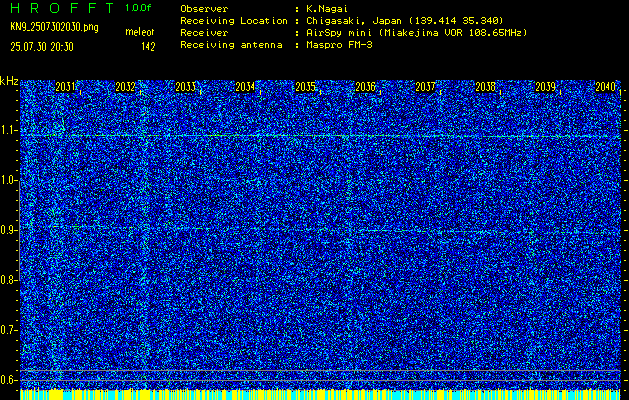Image resolution: width=629 pixels, height=400 pixels.
Task: Click the yellow-cyan signal level strip at bottom
Action: [x=321, y=394]
